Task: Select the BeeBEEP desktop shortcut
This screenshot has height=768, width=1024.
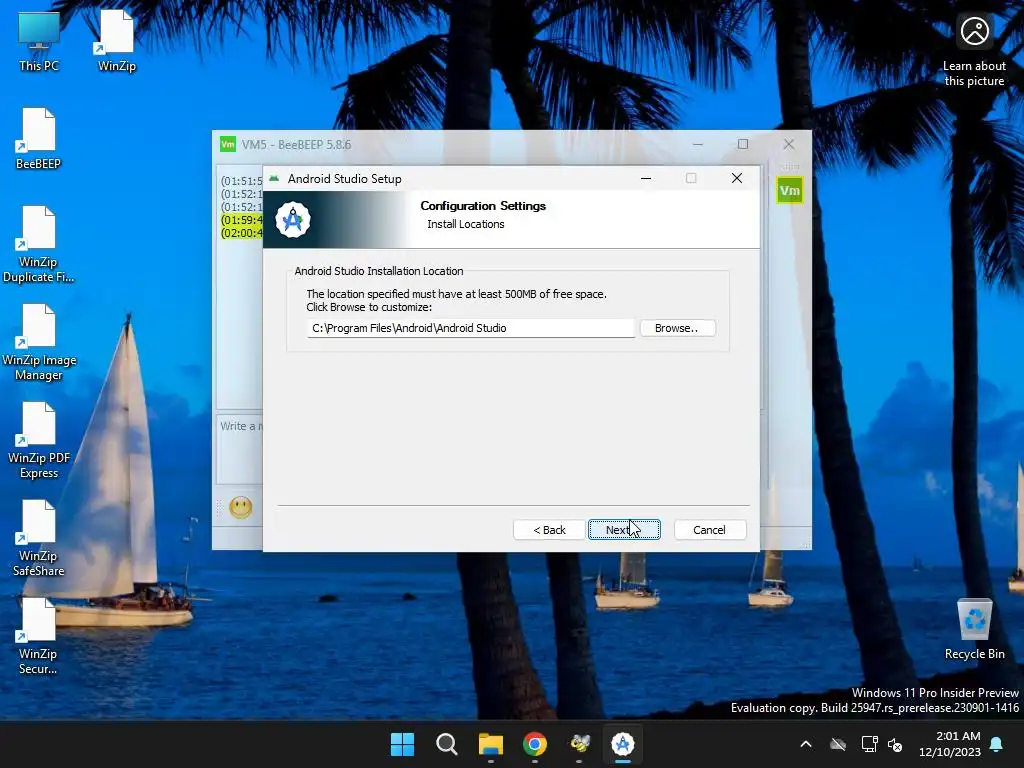Action: 39,139
